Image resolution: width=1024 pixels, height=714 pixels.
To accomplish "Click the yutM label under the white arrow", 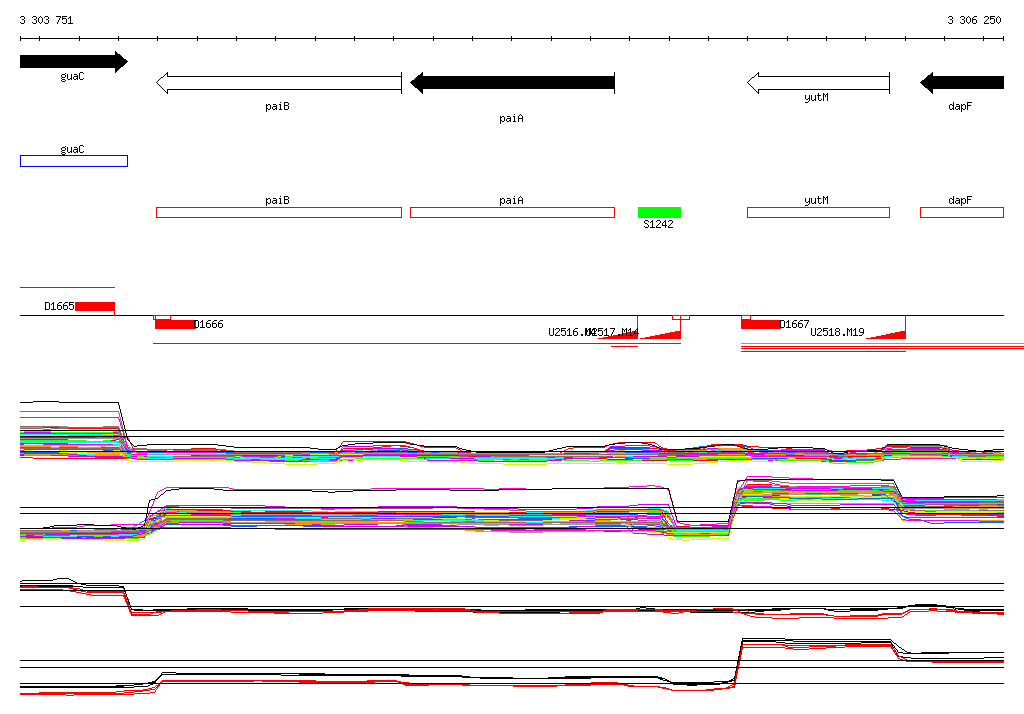I will click(x=816, y=97).
